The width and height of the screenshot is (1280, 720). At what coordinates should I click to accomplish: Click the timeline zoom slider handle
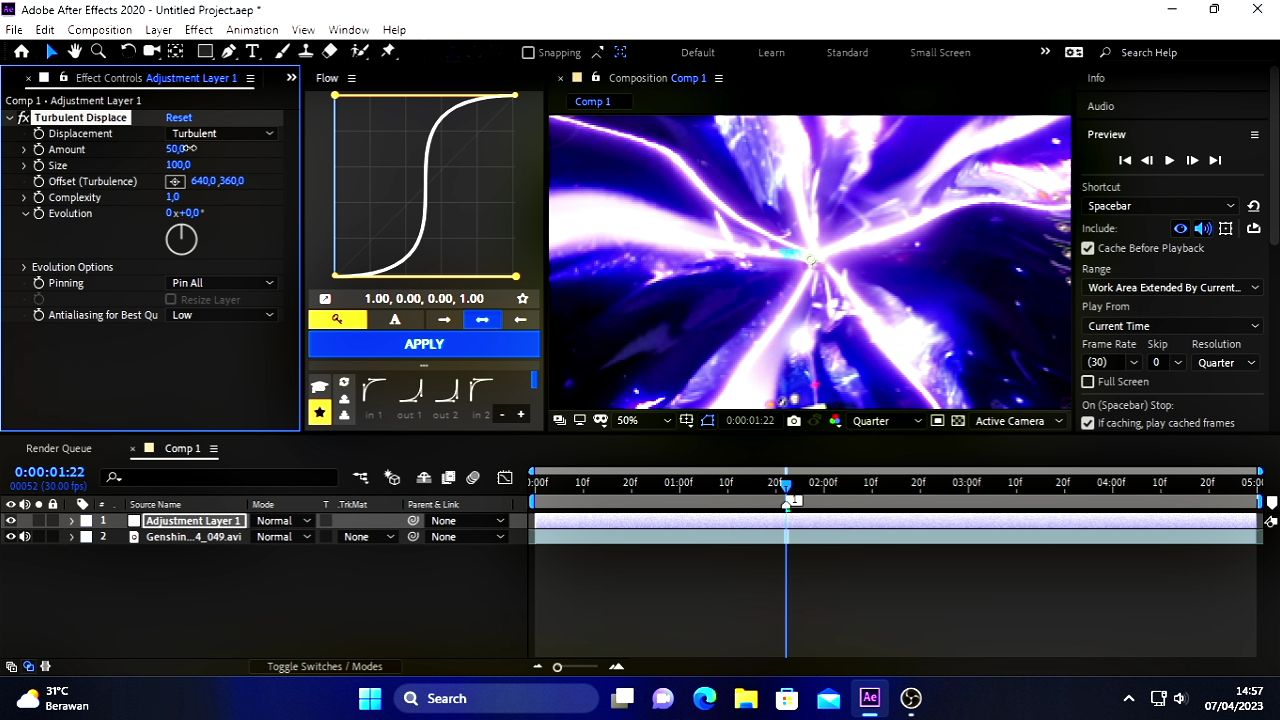[558, 667]
